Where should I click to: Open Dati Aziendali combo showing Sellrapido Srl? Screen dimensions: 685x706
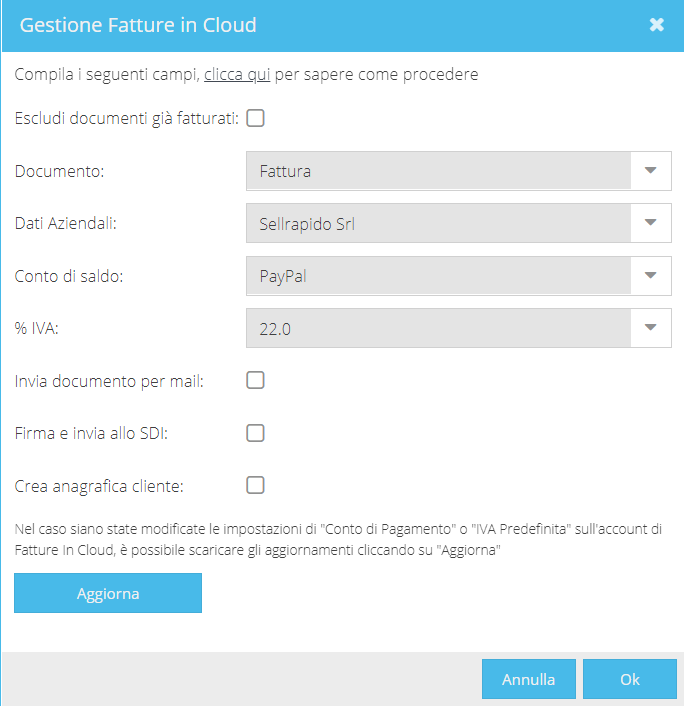pos(458,223)
